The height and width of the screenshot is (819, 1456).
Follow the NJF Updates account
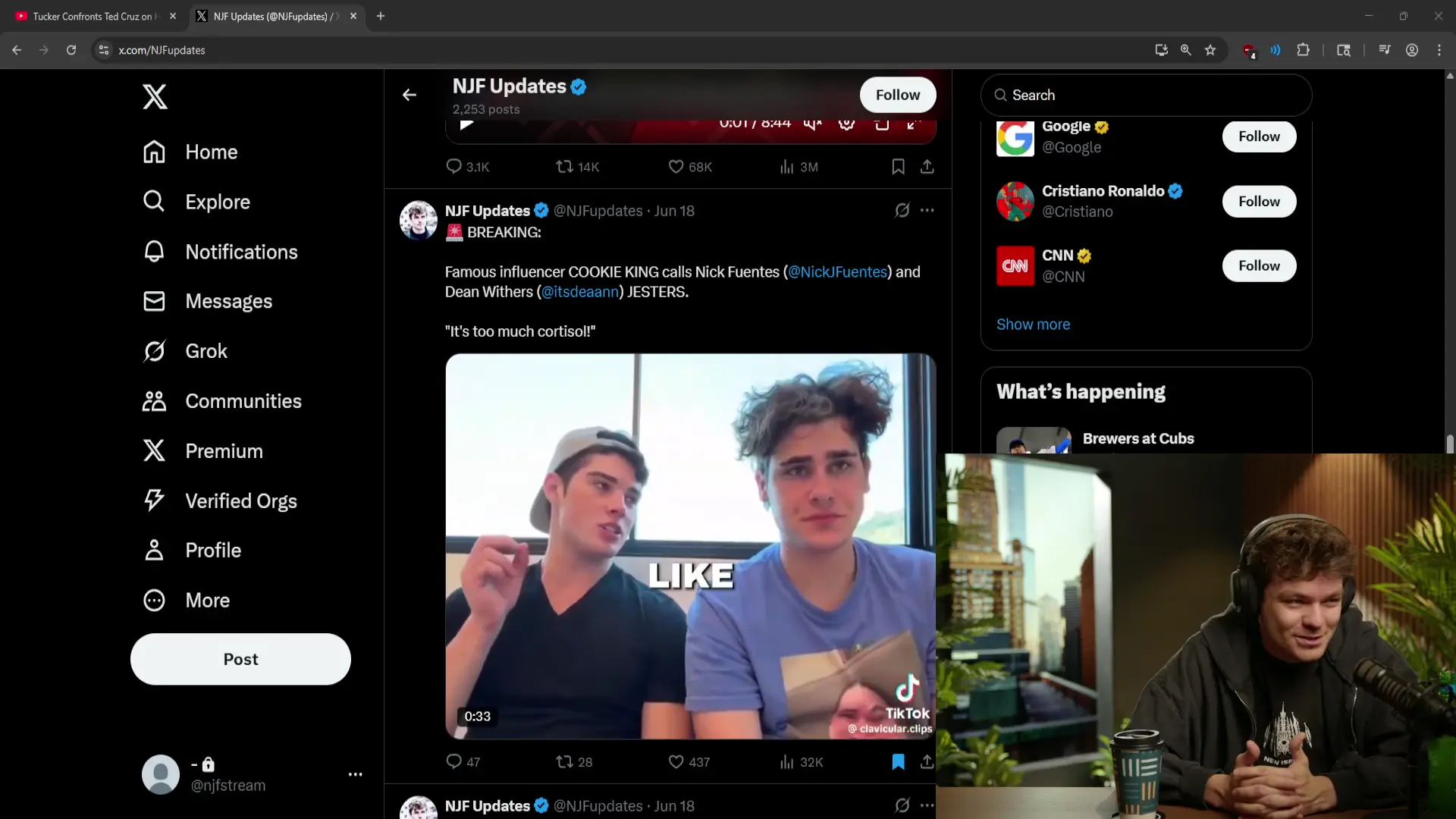pyautogui.click(x=897, y=95)
